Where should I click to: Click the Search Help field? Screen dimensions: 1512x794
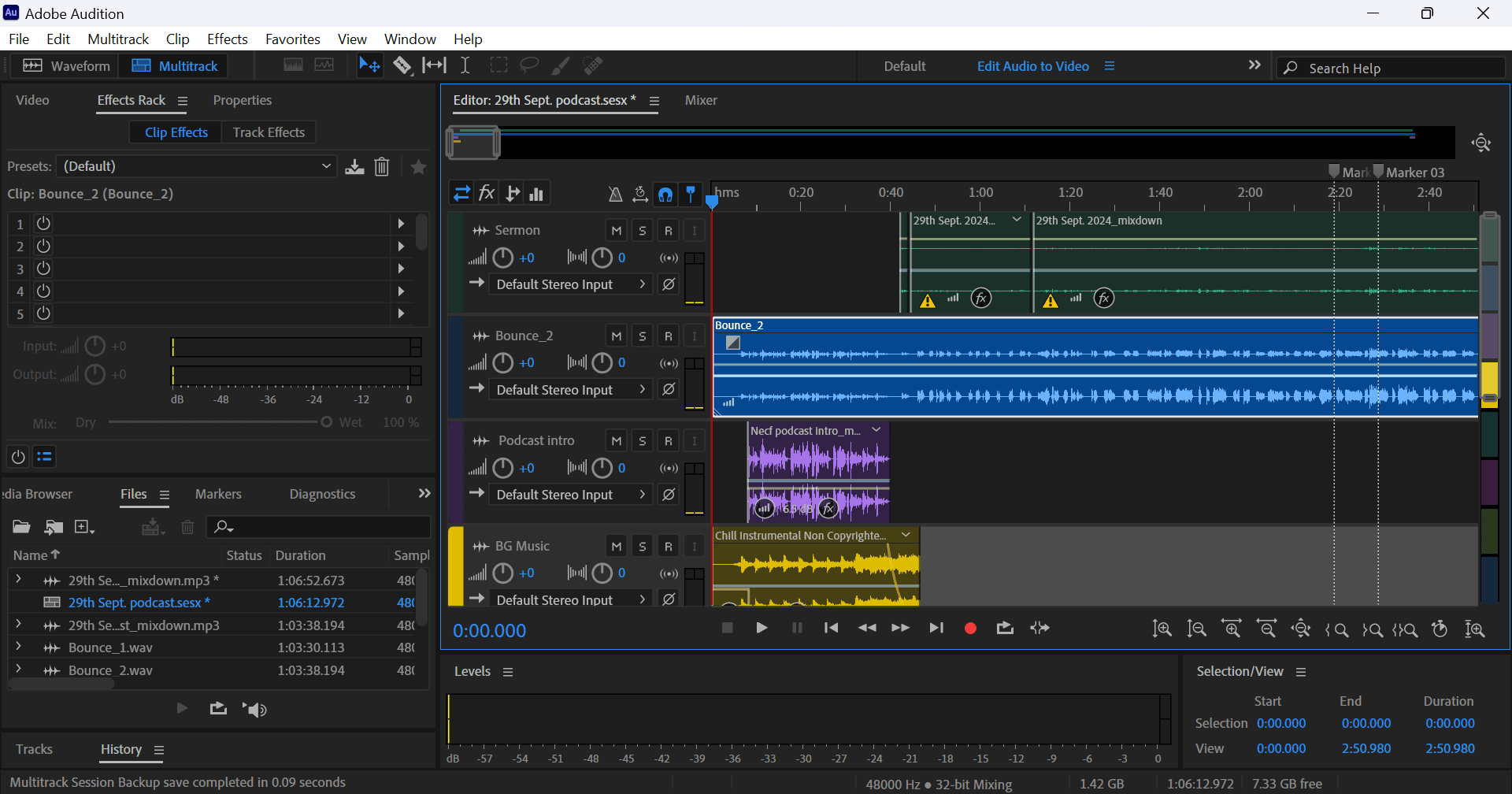point(1391,68)
